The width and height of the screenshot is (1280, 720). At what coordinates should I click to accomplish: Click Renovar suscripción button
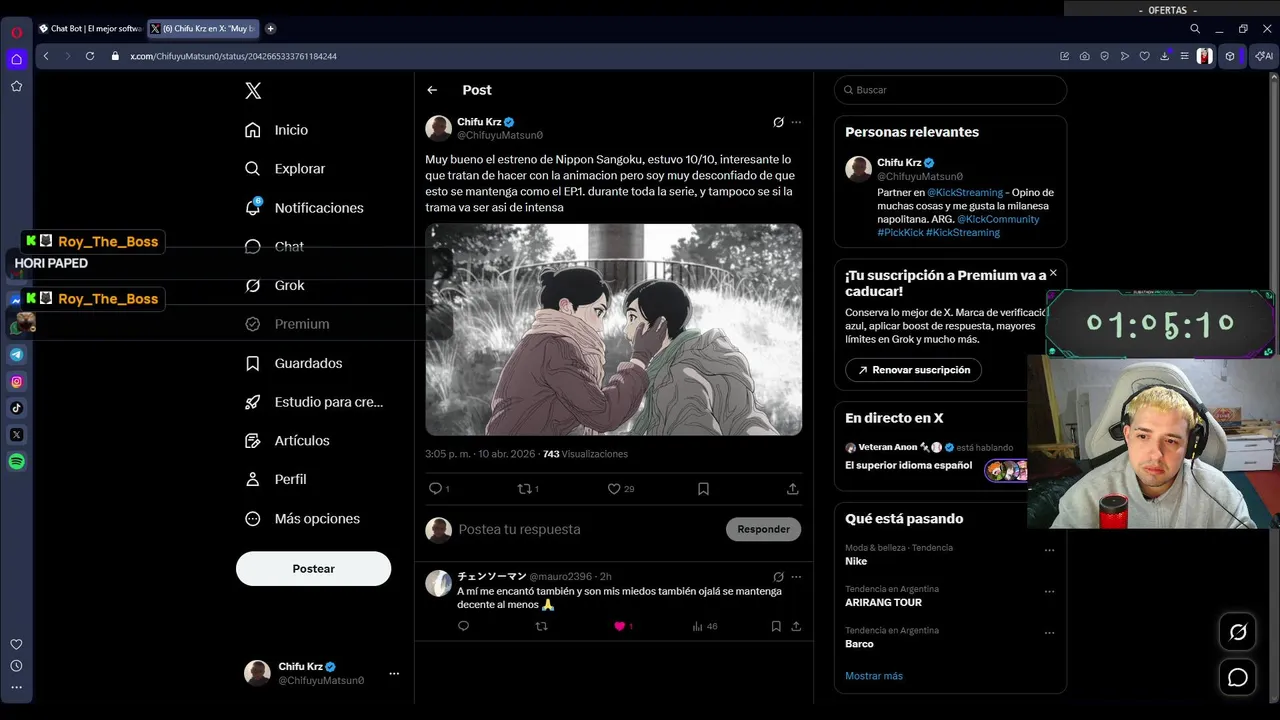(913, 370)
